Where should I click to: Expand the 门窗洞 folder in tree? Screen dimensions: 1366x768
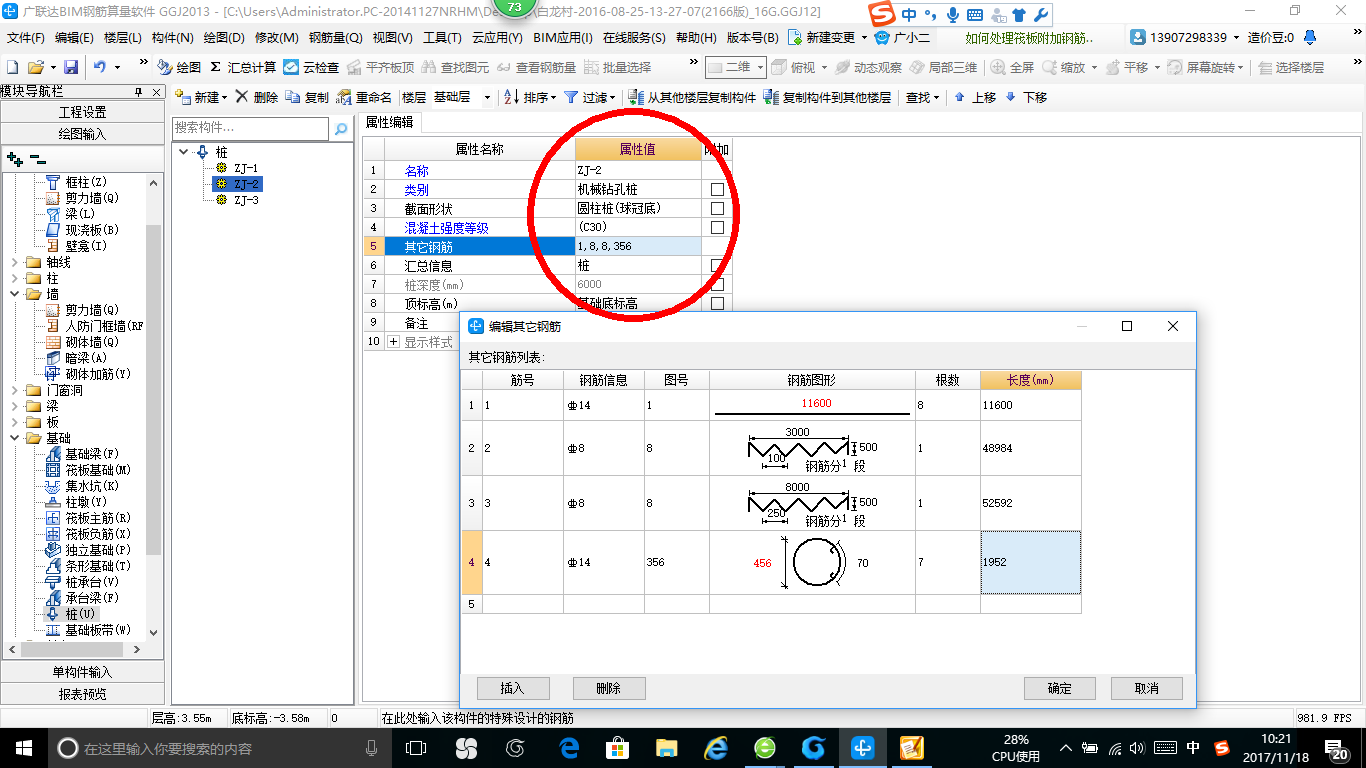point(15,390)
